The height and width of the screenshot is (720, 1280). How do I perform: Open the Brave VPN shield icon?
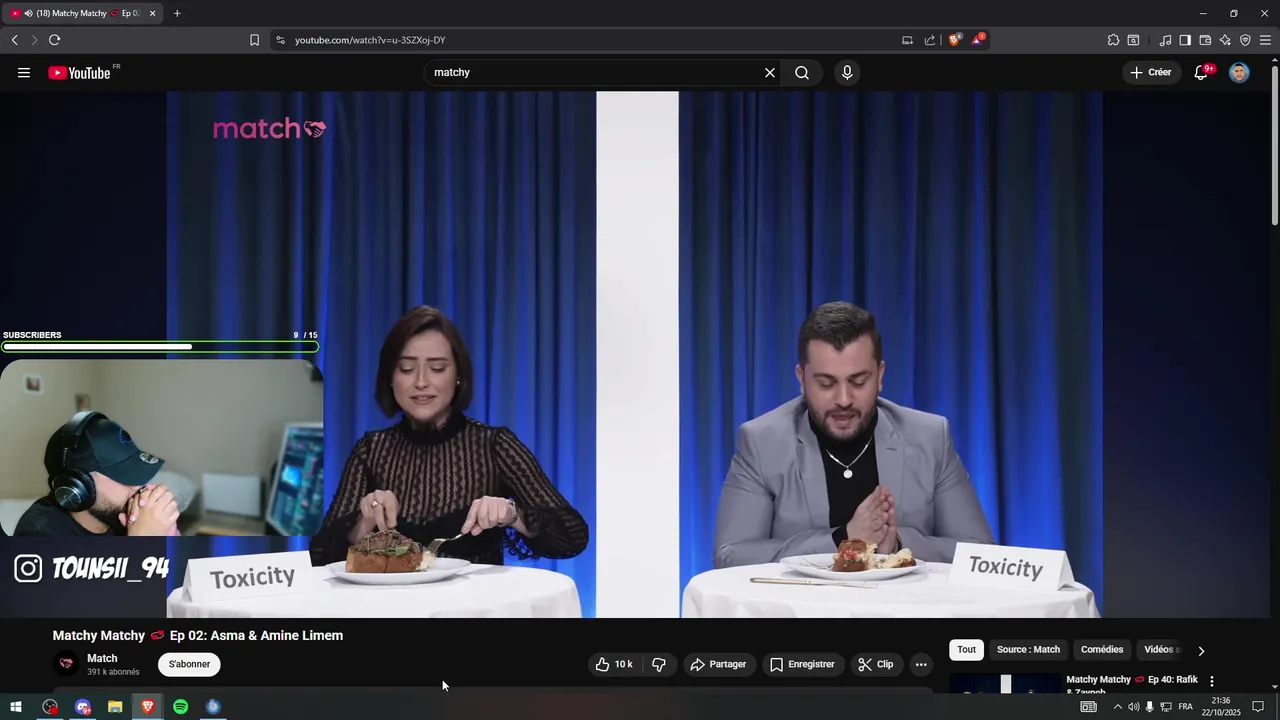(x=1245, y=40)
